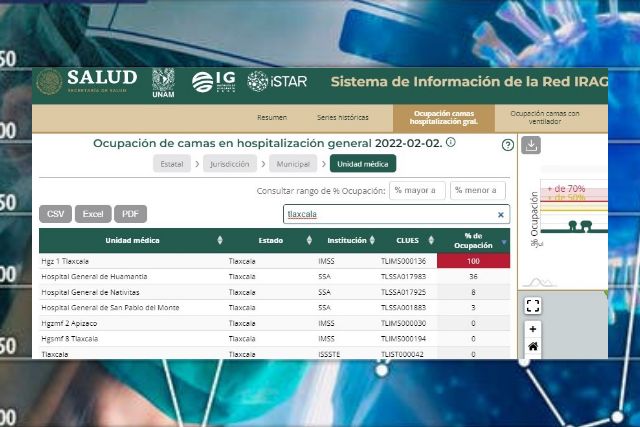Switch to the Resumen tab
This screenshot has height=427, width=640.
click(271, 118)
